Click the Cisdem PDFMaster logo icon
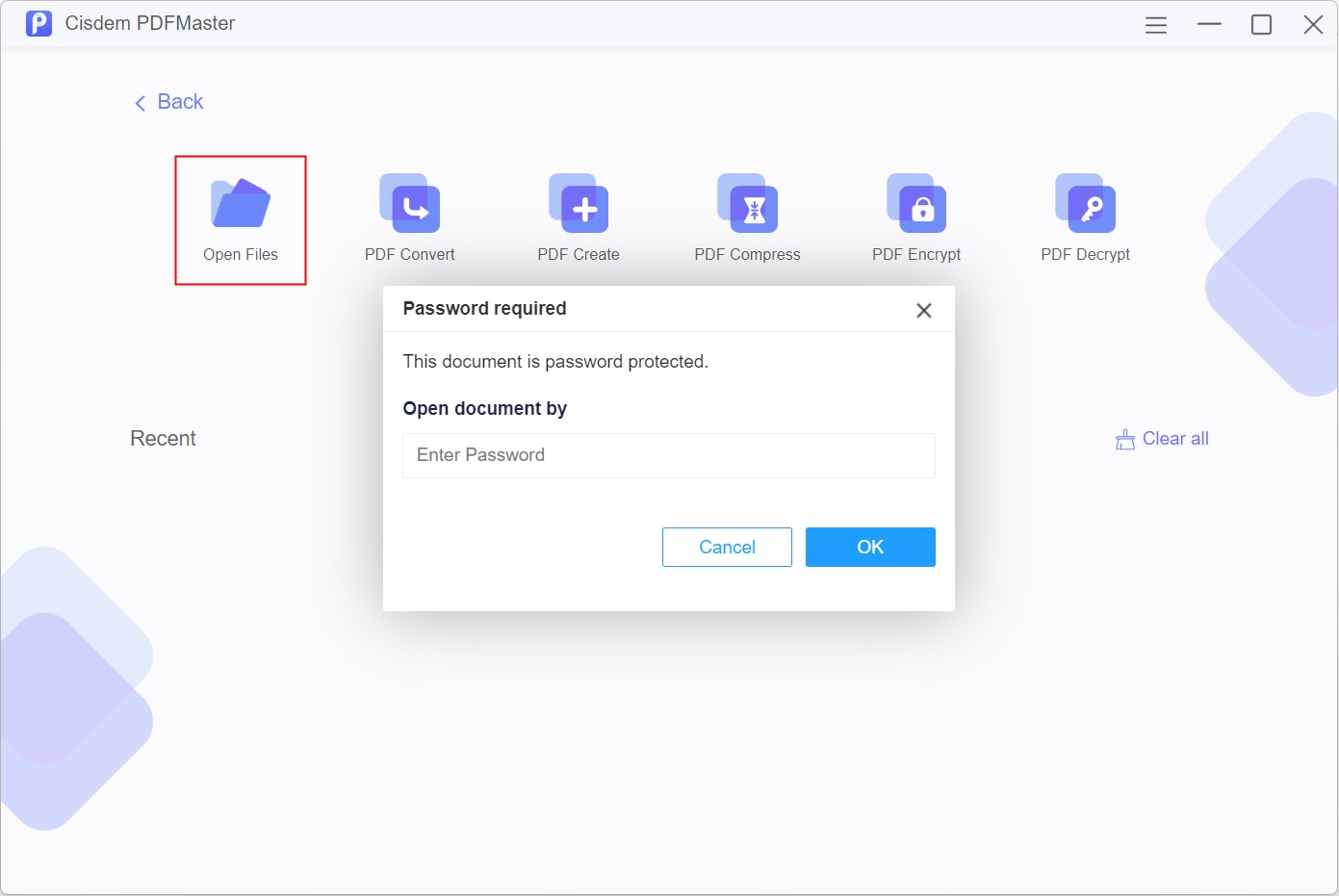 click(39, 23)
